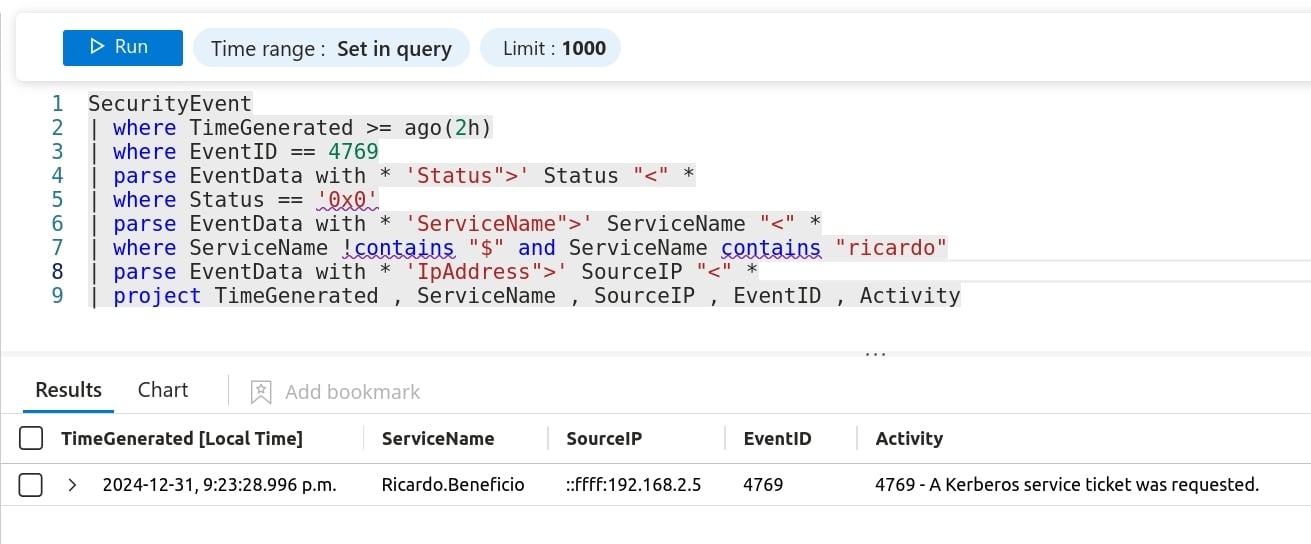Sort by TimeGenerated [Local Time] column header
This screenshot has width=1311, height=544.
pyautogui.click(x=181, y=438)
